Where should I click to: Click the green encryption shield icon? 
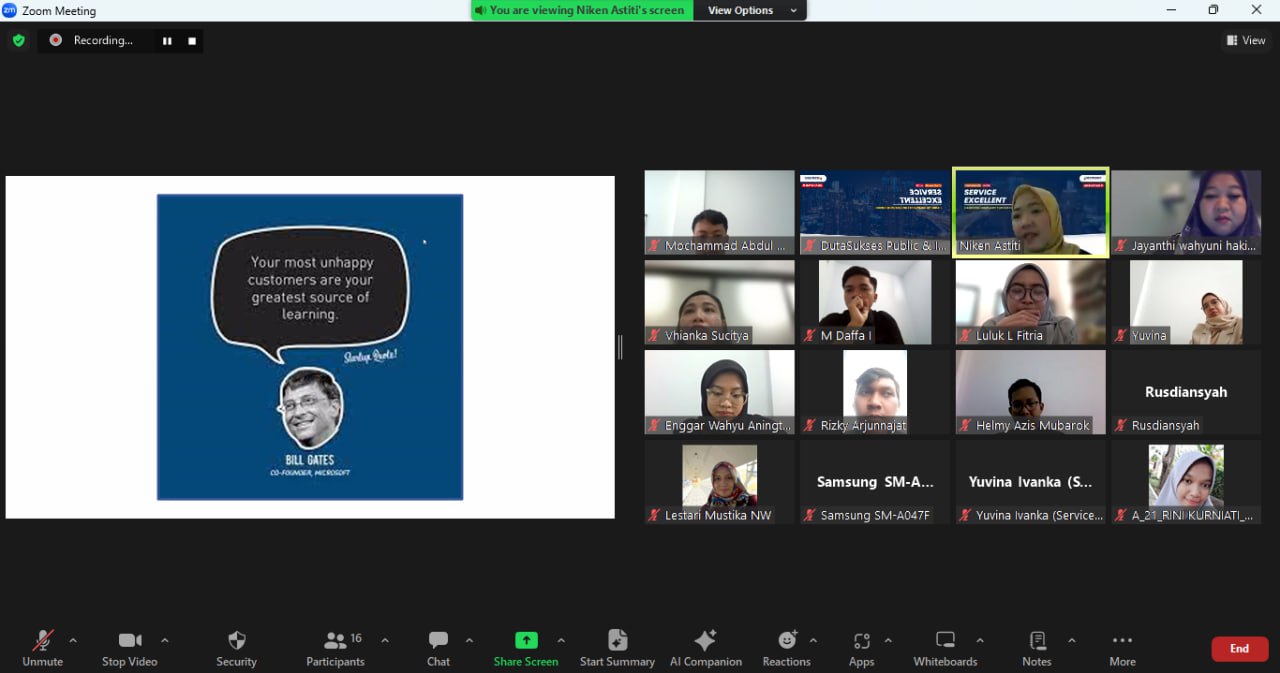[18, 40]
